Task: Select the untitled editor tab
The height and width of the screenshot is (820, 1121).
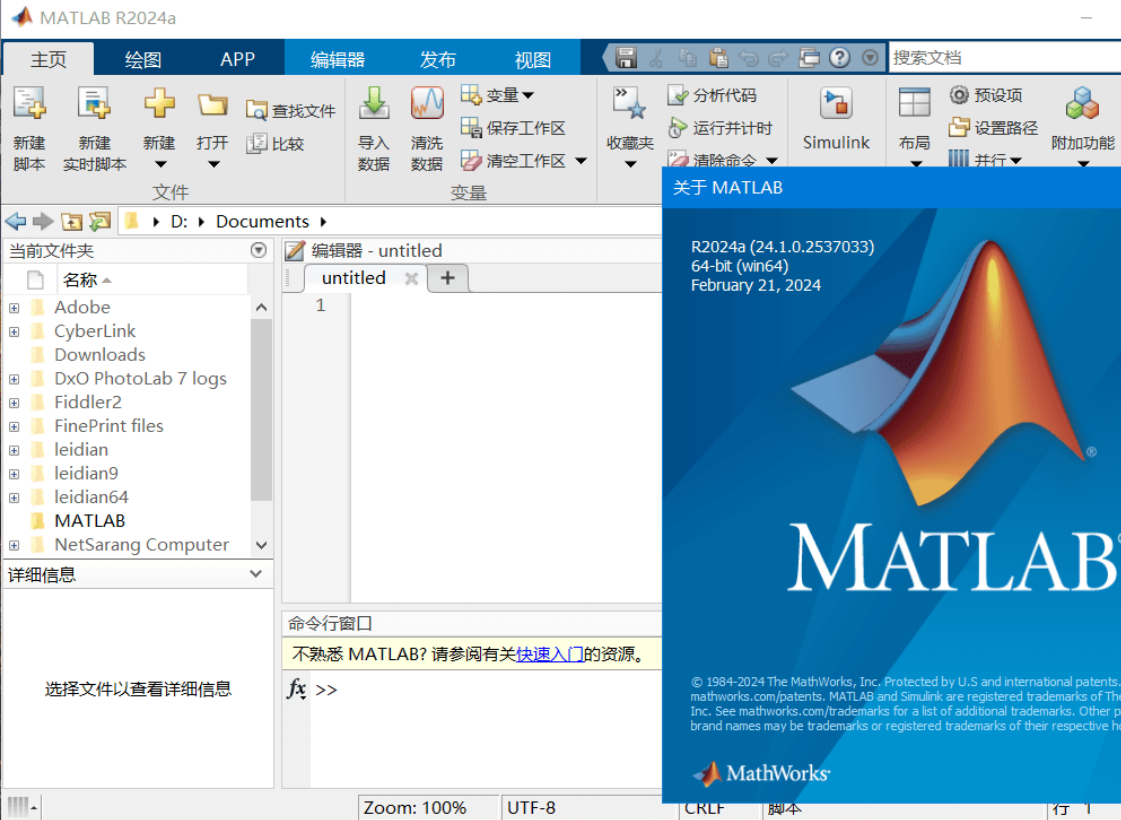Action: tap(354, 278)
